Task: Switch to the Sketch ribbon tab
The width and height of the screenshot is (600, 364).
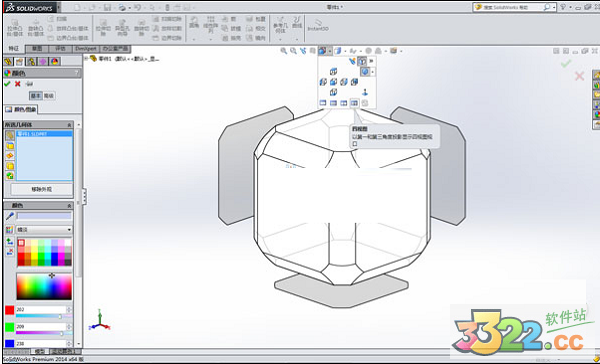Action: [x=37, y=49]
